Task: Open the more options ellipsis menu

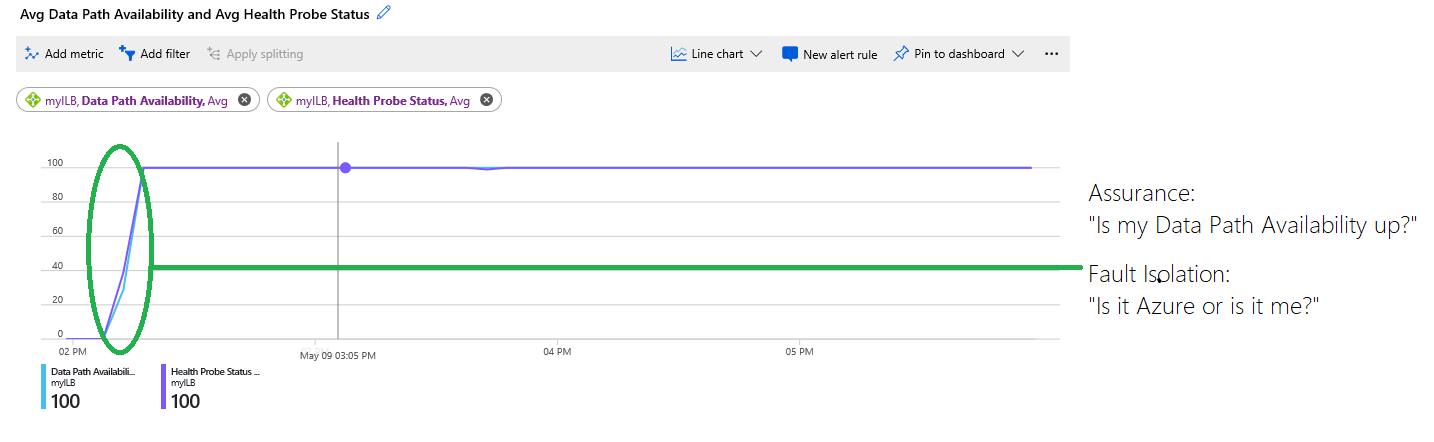Action: pyautogui.click(x=1051, y=54)
